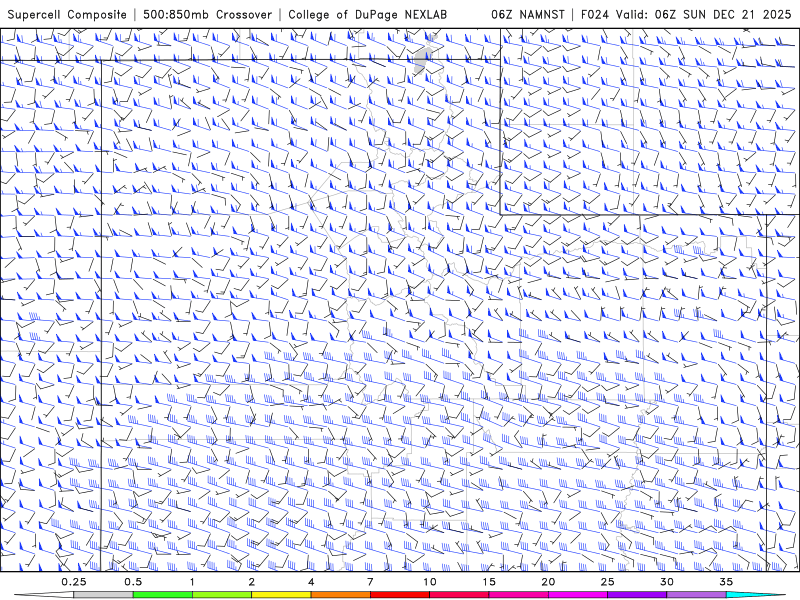Click the '06Z NAMNST' model run label

click(528, 14)
